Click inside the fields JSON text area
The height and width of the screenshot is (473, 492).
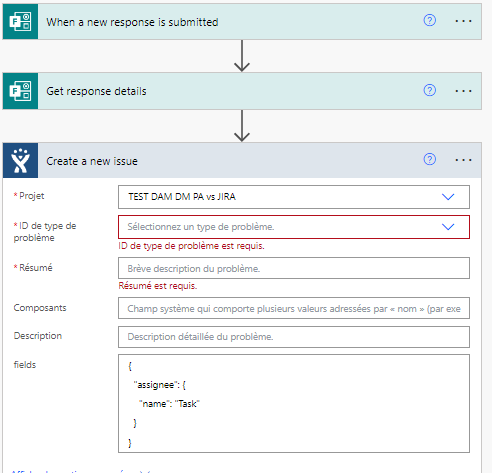294,403
